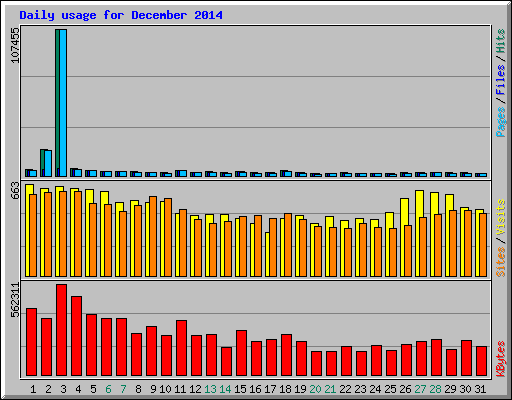Click the red KBytes bar for day 11

(181, 348)
